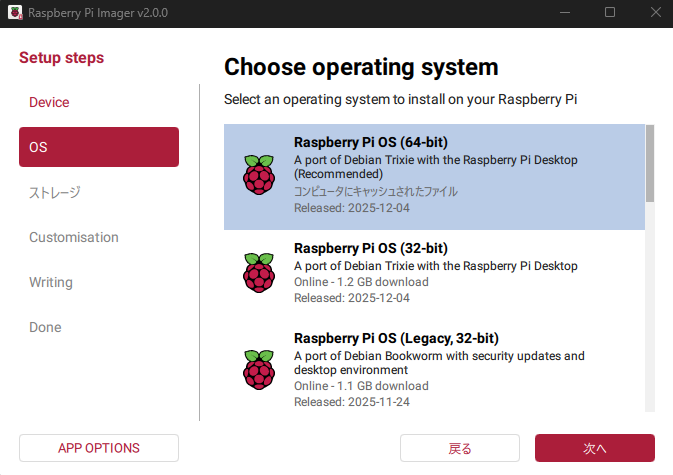This screenshot has height=475, width=673.
Task: Open APP OPTIONS
Action: click(x=98, y=448)
